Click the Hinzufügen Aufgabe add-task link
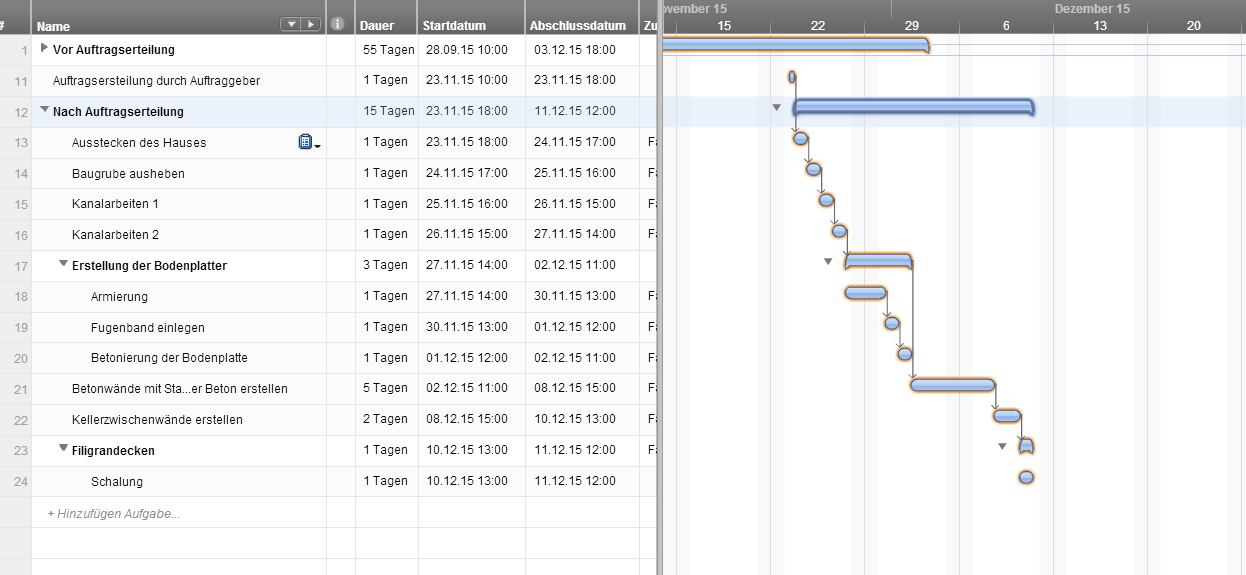The height and width of the screenshot is (575, 1246). 113,513
